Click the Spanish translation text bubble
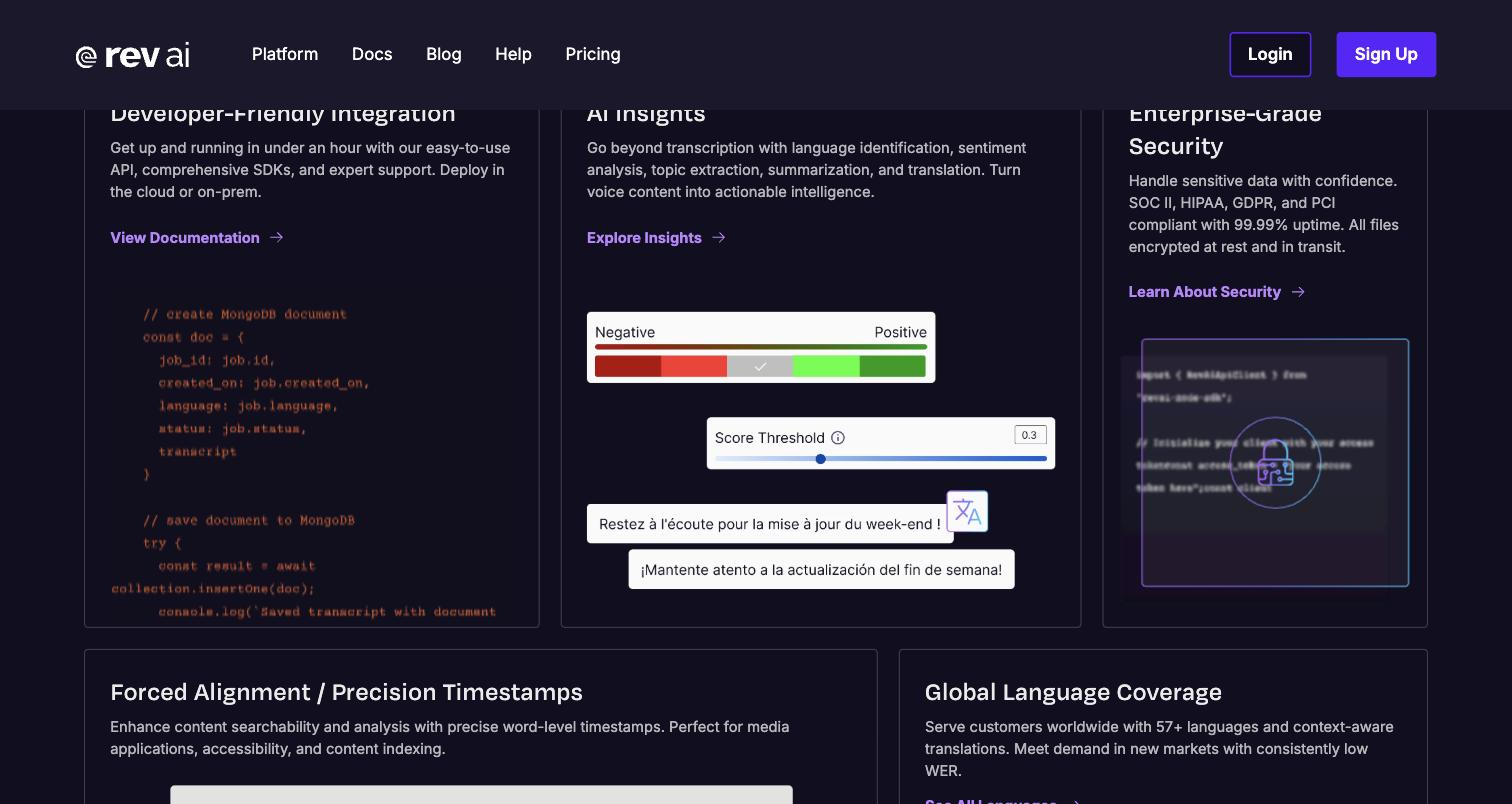The height and width of the screenshot is (804, 1512). click(821, 569)
